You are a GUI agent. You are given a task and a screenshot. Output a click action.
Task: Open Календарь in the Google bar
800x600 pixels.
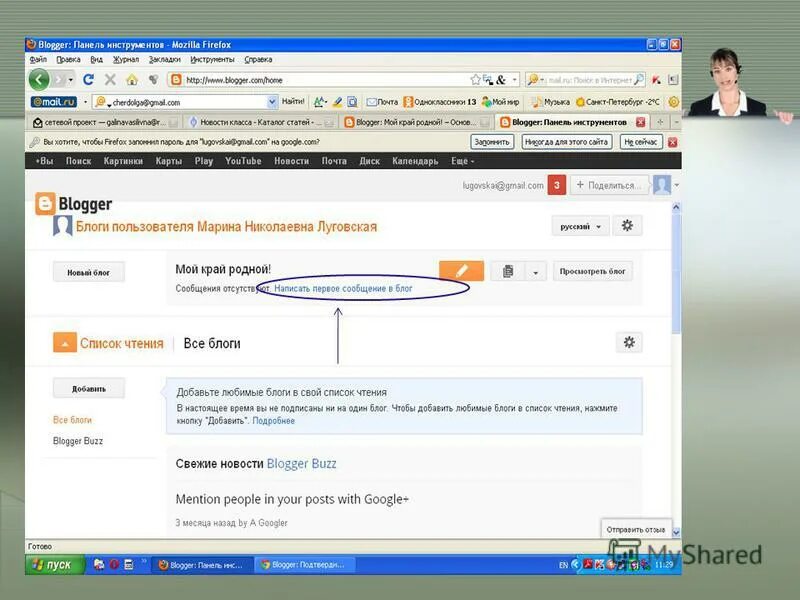tap(415, 161)
